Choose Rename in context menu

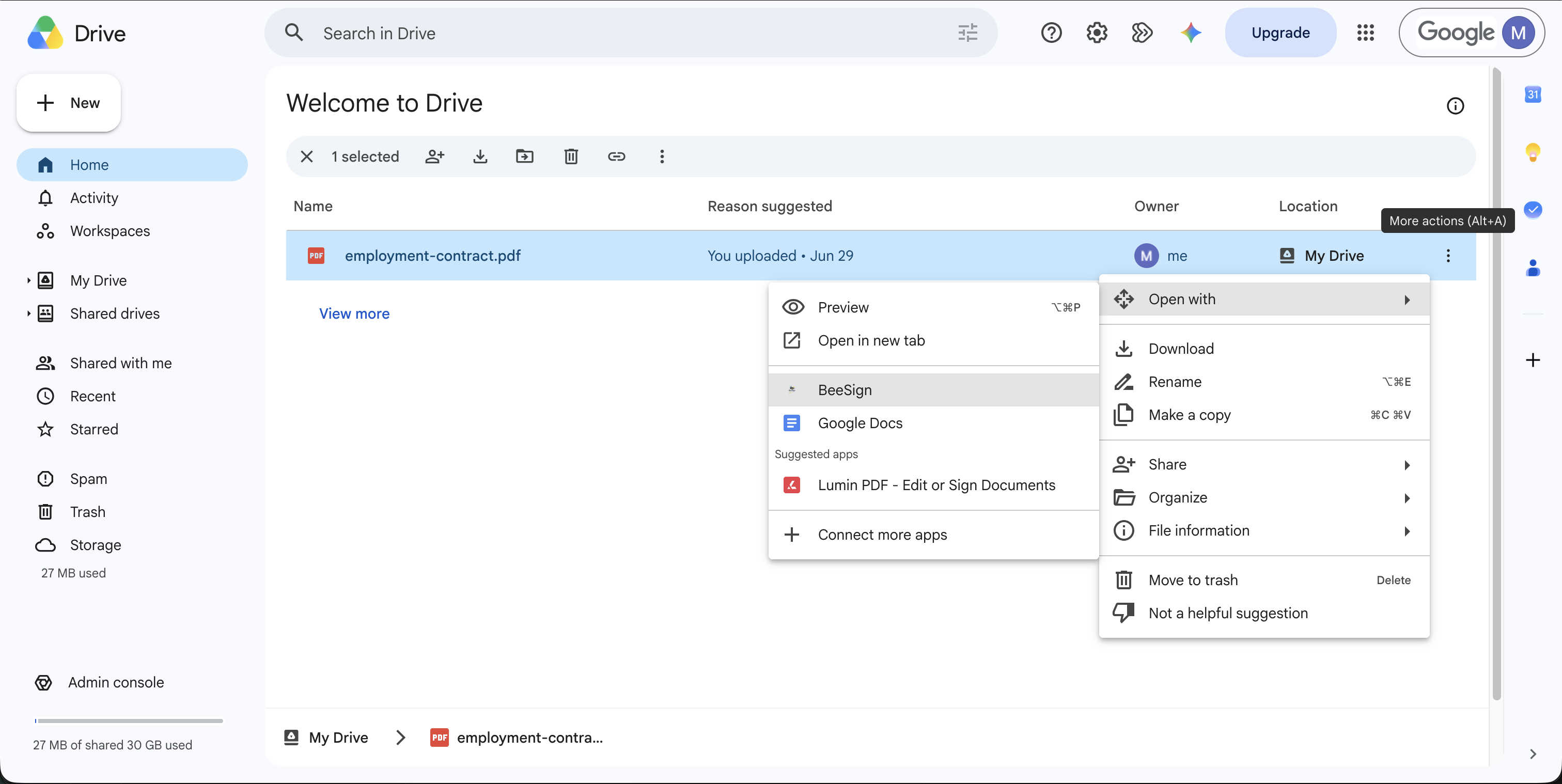coord(1263,382)
